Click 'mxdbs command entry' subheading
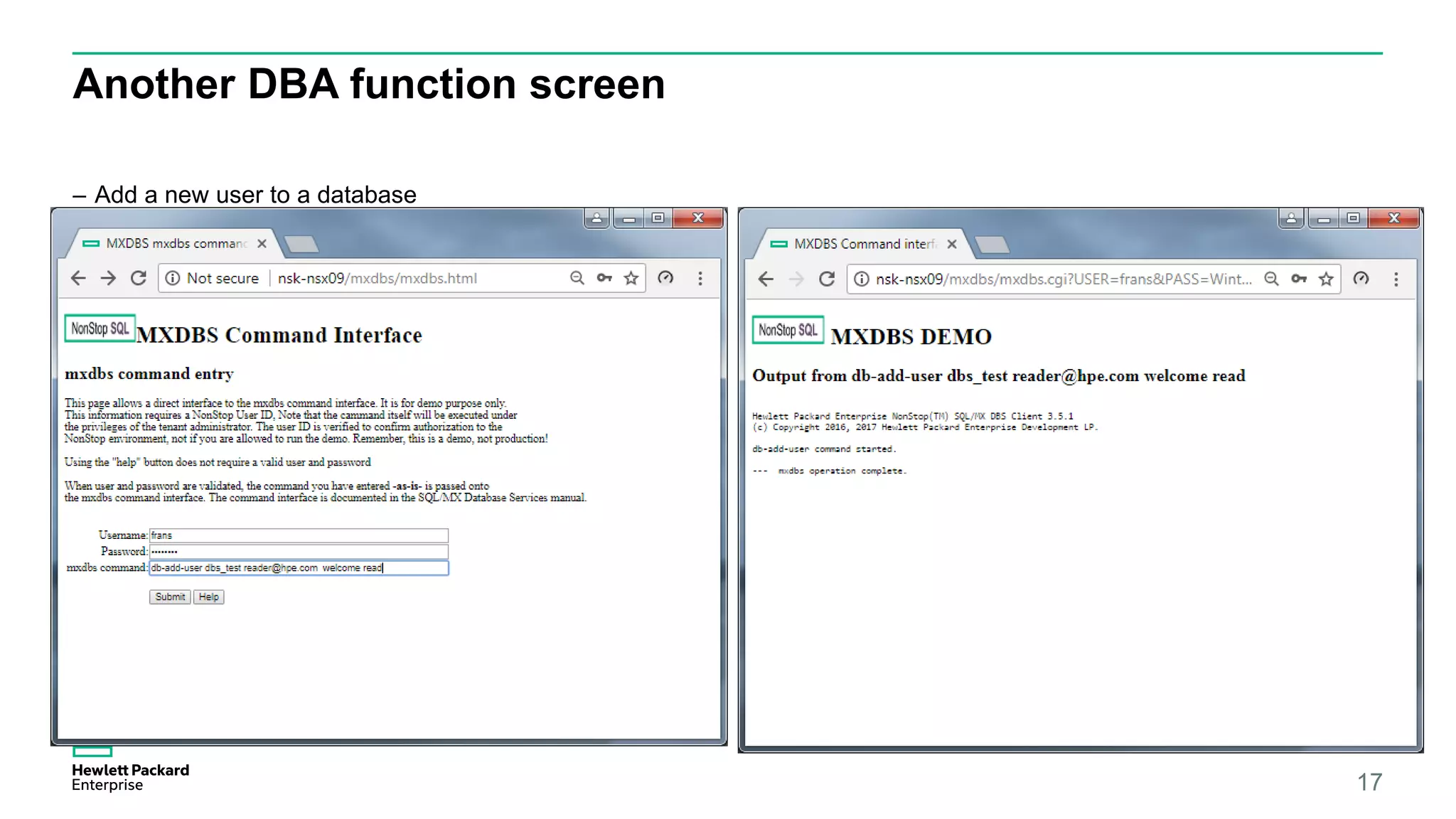Viewport: 1456px width, 819px height. click(149, 374)
